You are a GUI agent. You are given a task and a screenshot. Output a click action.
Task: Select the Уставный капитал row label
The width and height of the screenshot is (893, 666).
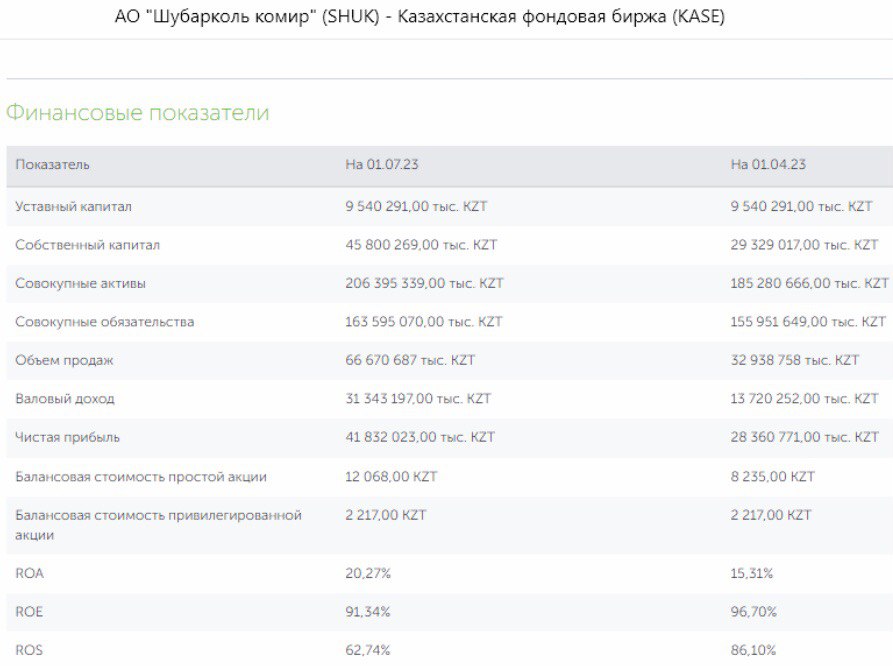click(73, 206)
